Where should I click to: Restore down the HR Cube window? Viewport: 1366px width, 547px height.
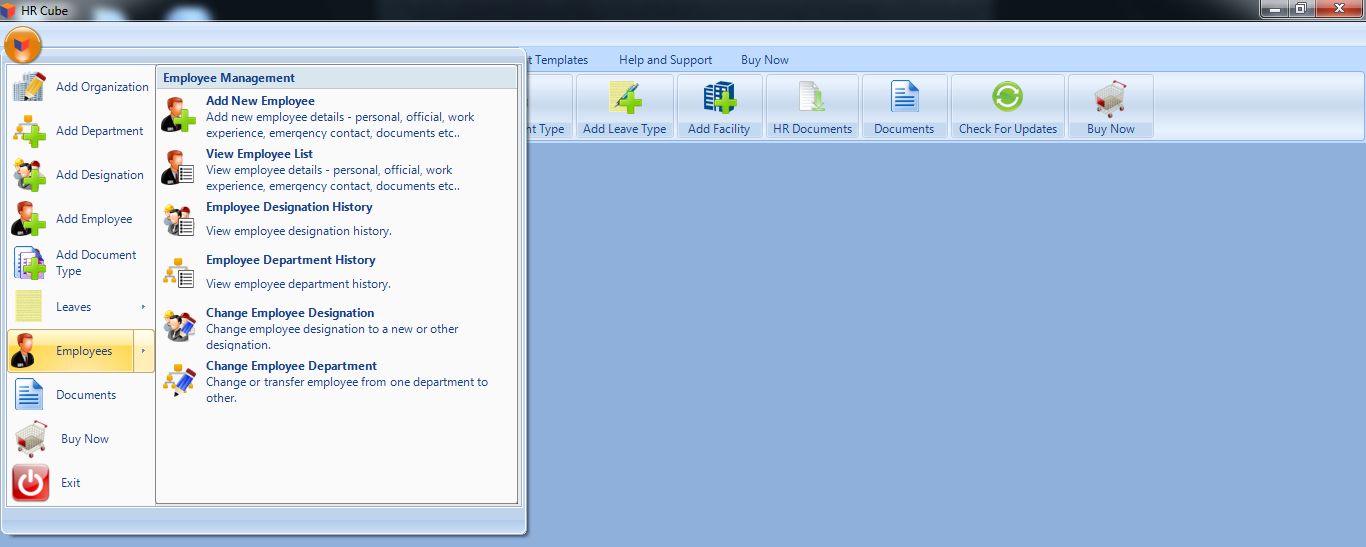click(x=1301, y=9)
